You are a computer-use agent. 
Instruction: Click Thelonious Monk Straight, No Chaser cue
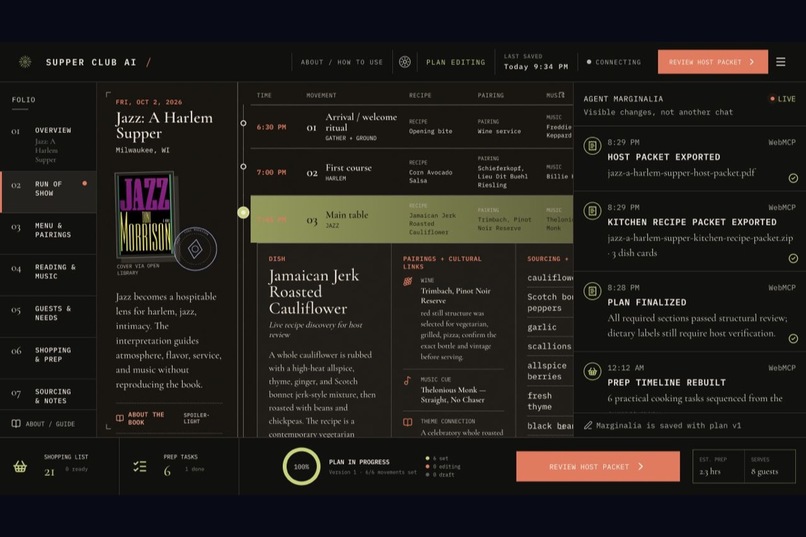[452, 395]
